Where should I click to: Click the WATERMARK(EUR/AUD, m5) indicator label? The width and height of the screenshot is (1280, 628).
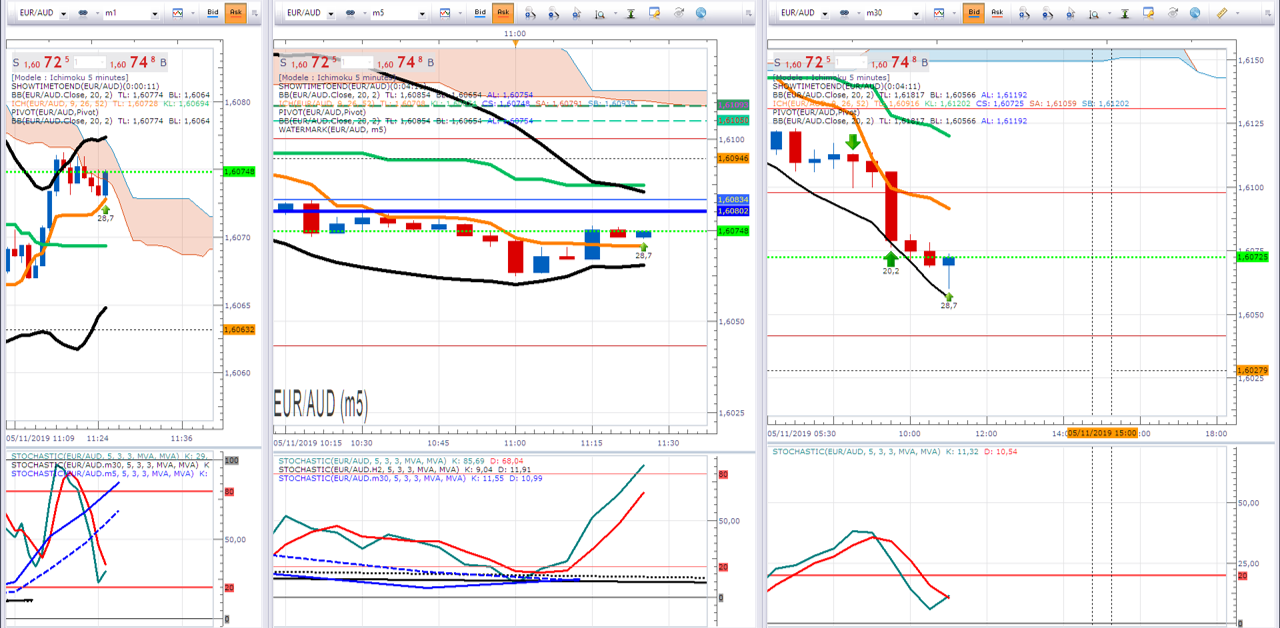pyautogui.click(x=332, y=130)
